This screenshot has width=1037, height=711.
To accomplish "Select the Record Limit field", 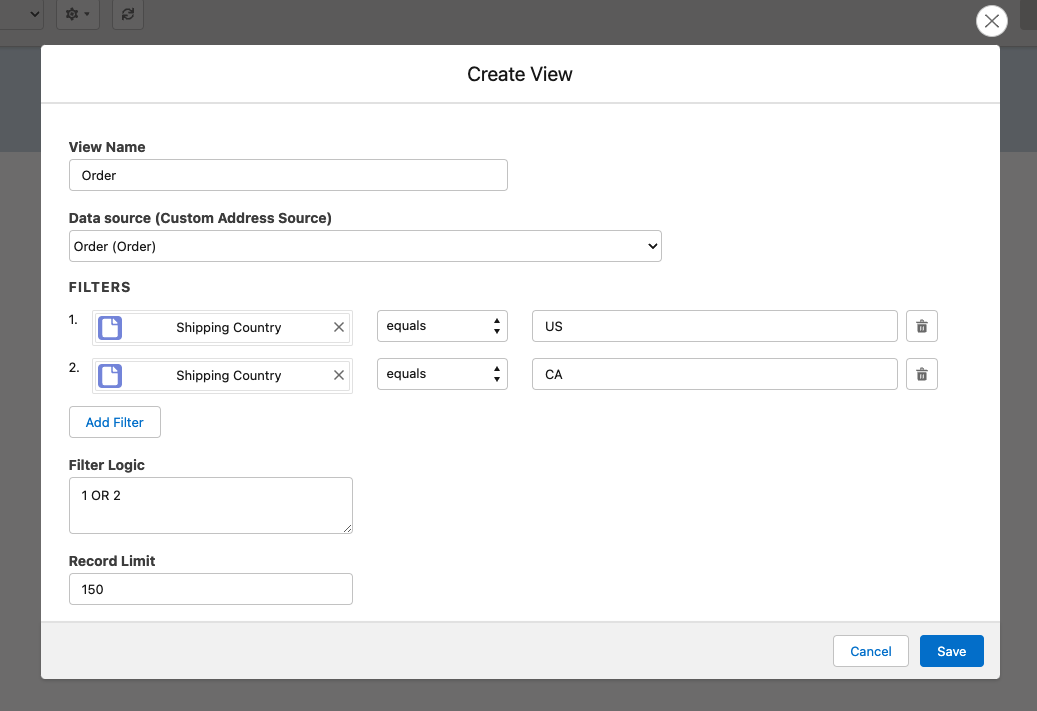I will pos(210,589).
